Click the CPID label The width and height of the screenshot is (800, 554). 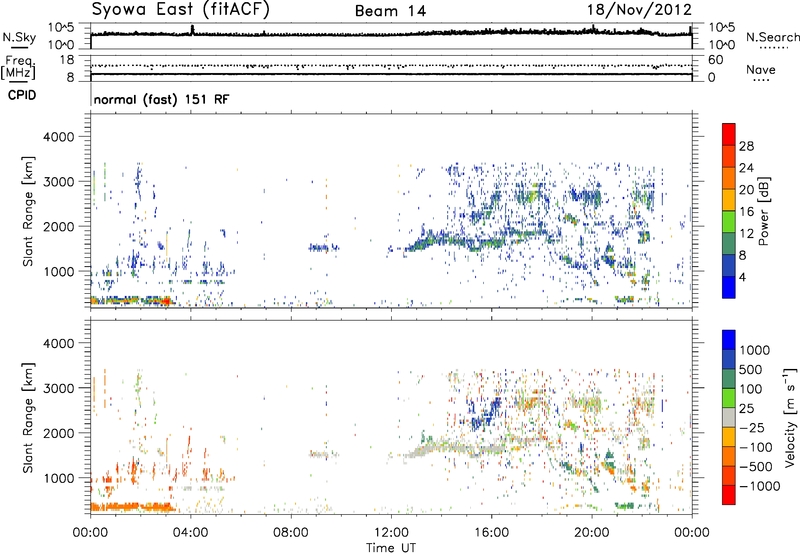click(22, 95)
